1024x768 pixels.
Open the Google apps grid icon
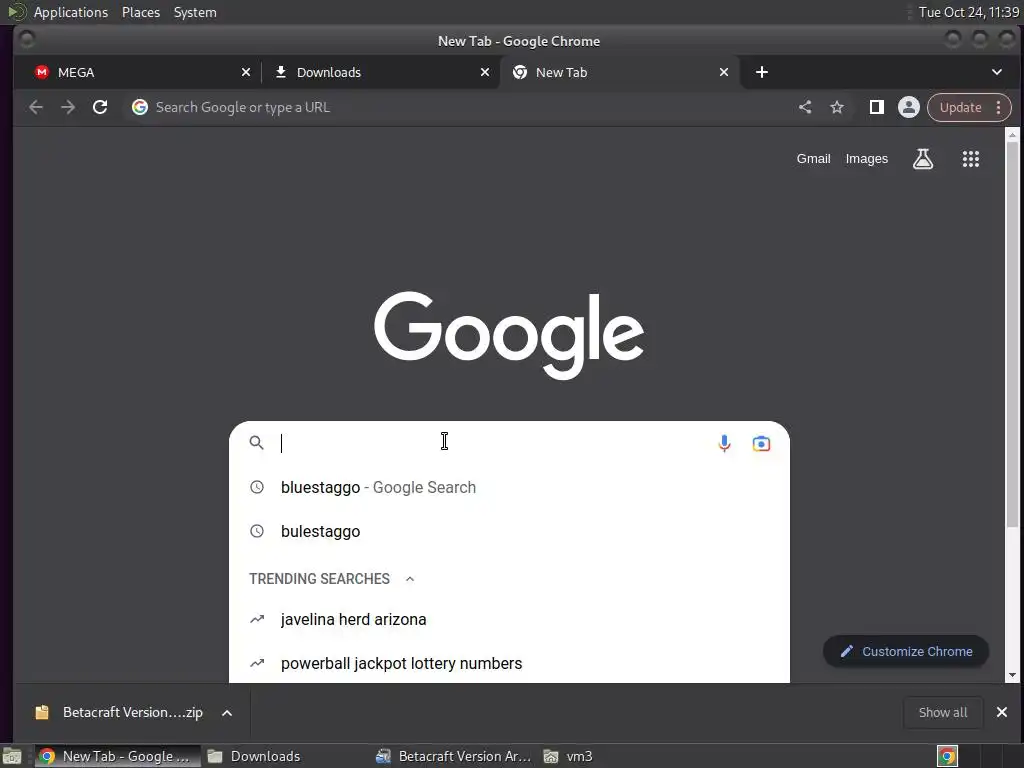pos(970,159)
